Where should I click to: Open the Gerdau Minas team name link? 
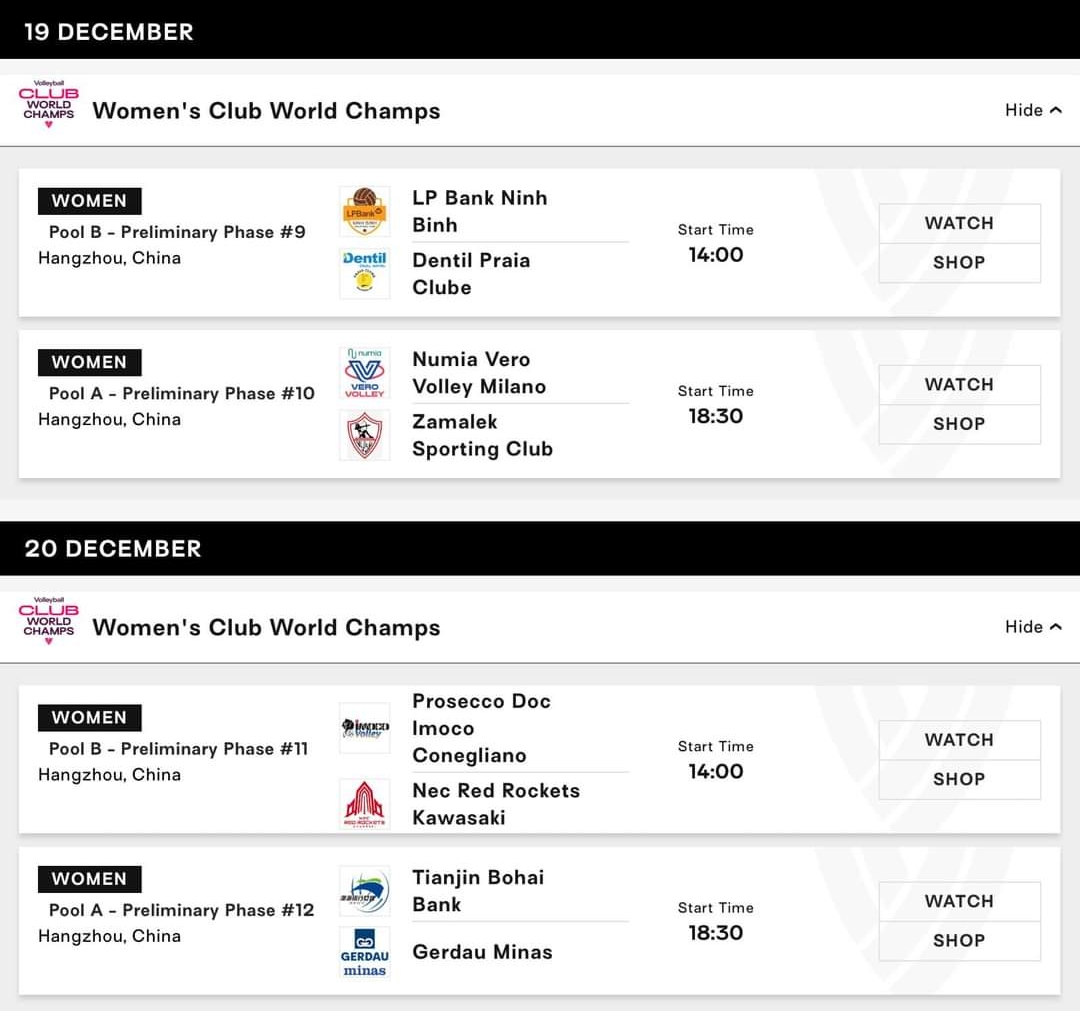tap(482, 952)
